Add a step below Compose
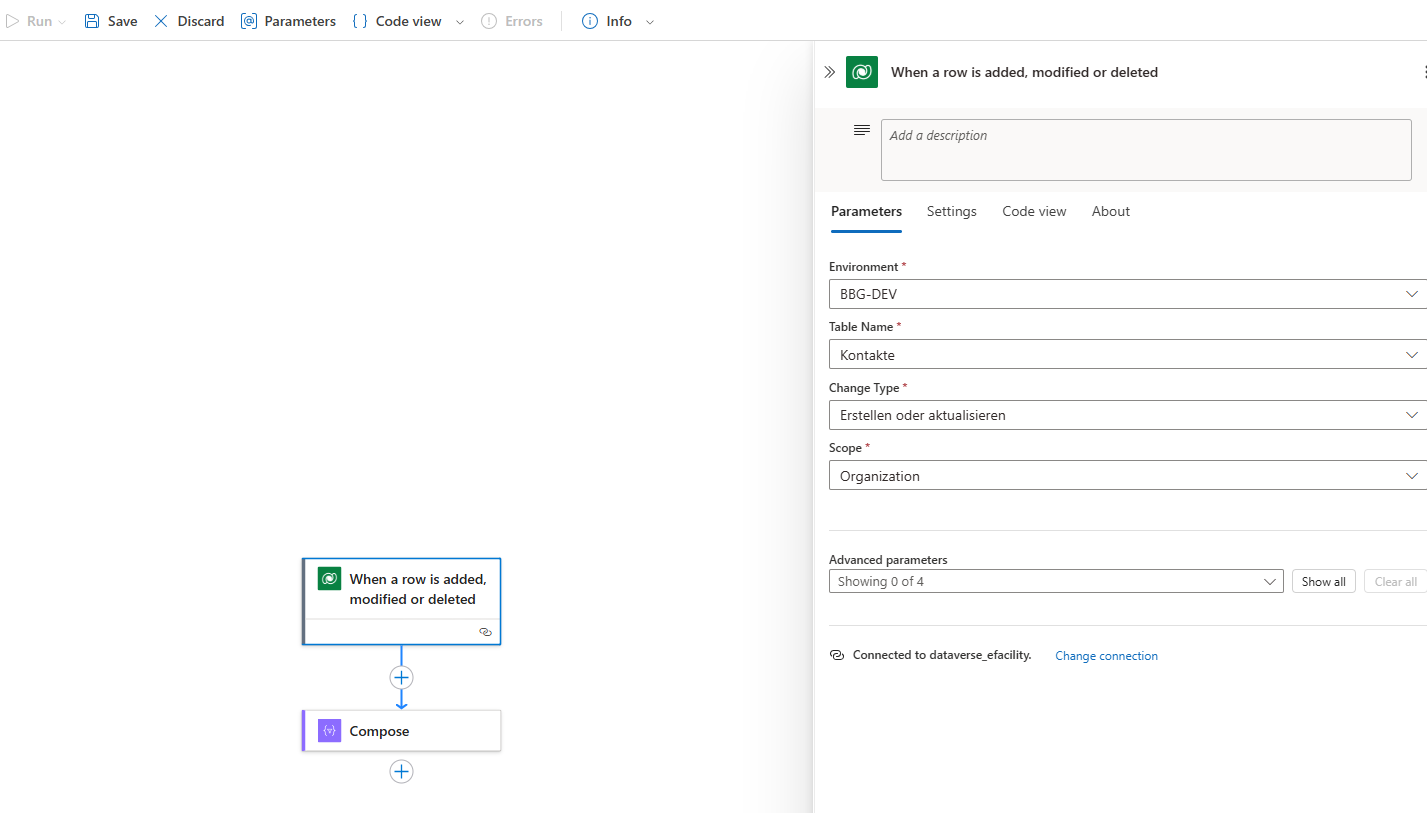1427x813 pixels. 401,771
